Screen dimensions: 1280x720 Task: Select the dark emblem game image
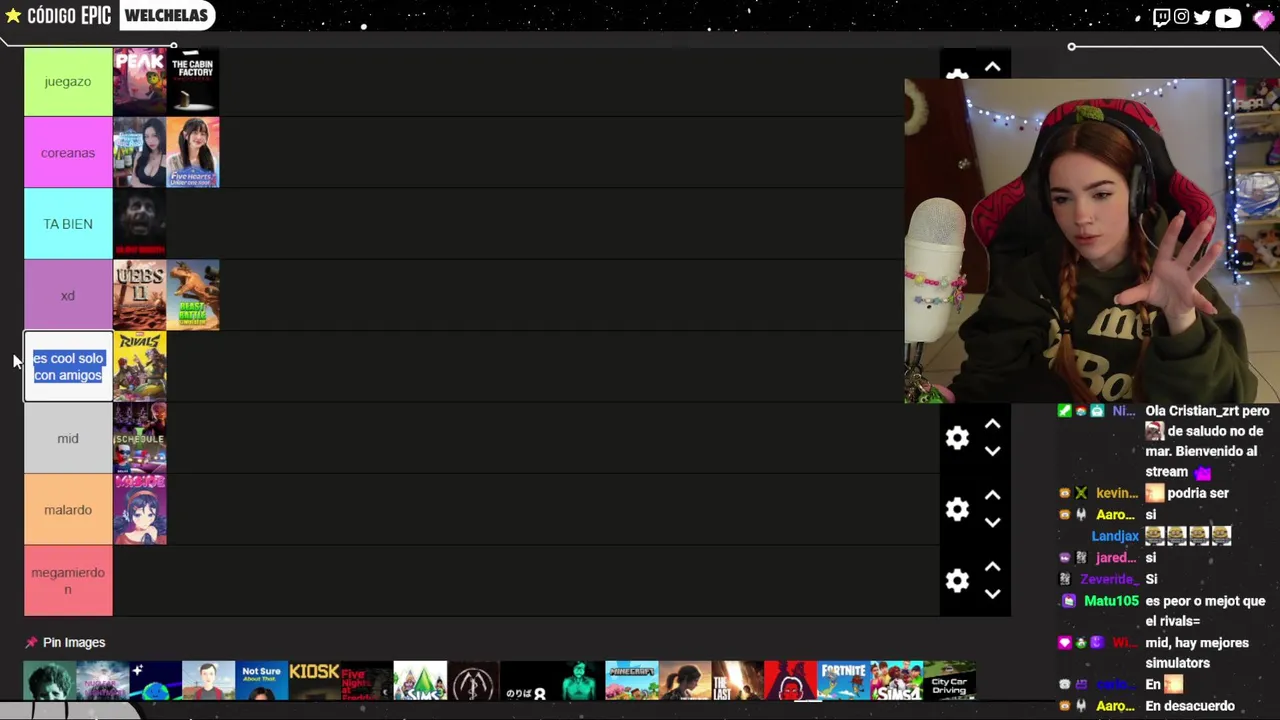click(x=473, y=680)
